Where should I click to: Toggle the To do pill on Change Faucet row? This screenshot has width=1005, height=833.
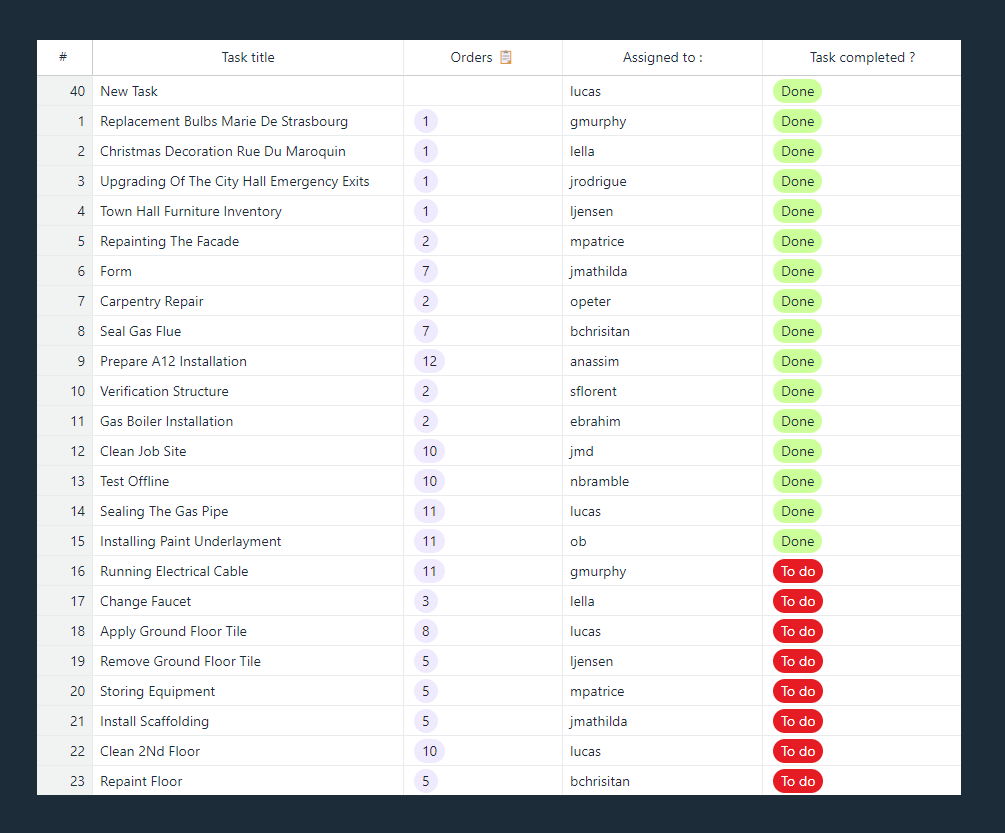[797, 601]
